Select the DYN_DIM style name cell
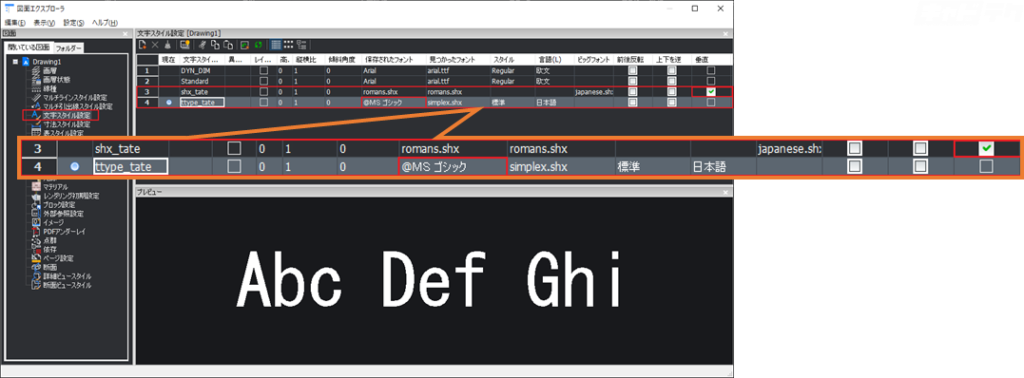Viewport: 1024px width, 378px height. pos(202,71)
